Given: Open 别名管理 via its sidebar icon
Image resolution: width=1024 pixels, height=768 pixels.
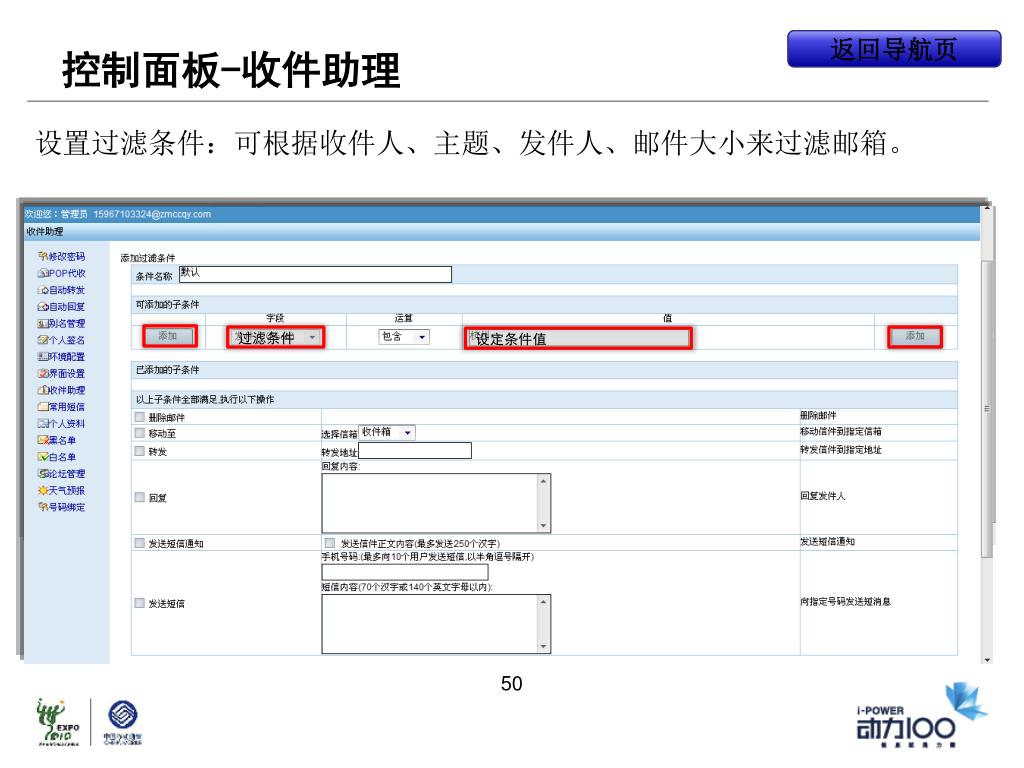Looking at the screenshot, I should coord(43,323).
